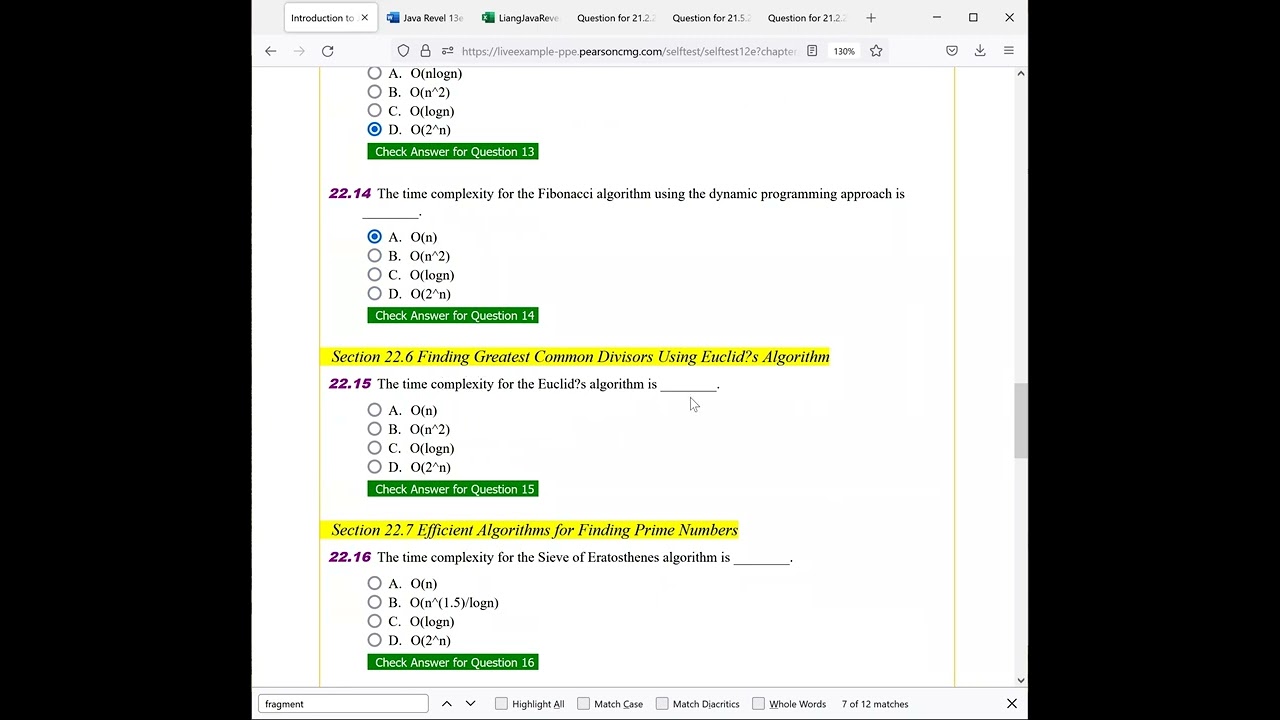This screenshot has height=720, width=1280.
Task: Open the Firefox application menu
Action: 1008,51
